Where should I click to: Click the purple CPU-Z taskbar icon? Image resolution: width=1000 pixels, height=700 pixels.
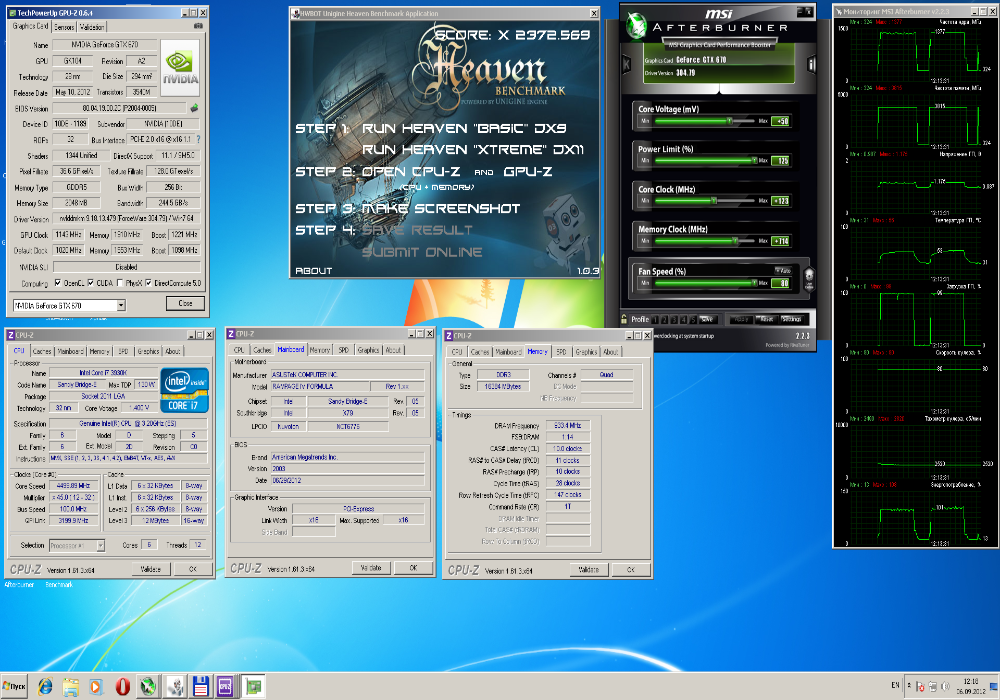pos(224,687)
